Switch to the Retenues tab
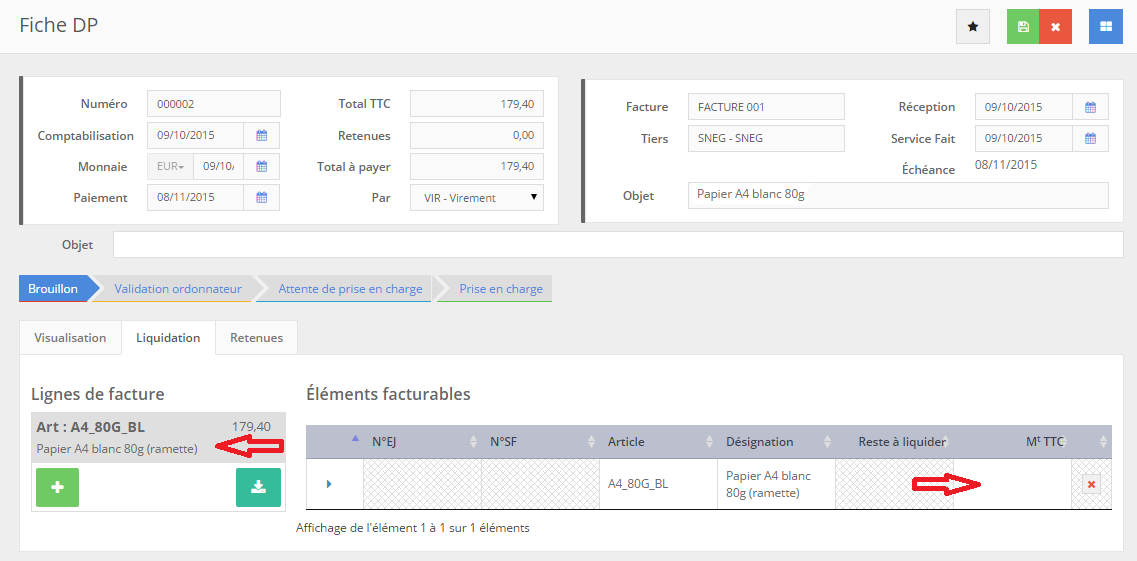 256,338
